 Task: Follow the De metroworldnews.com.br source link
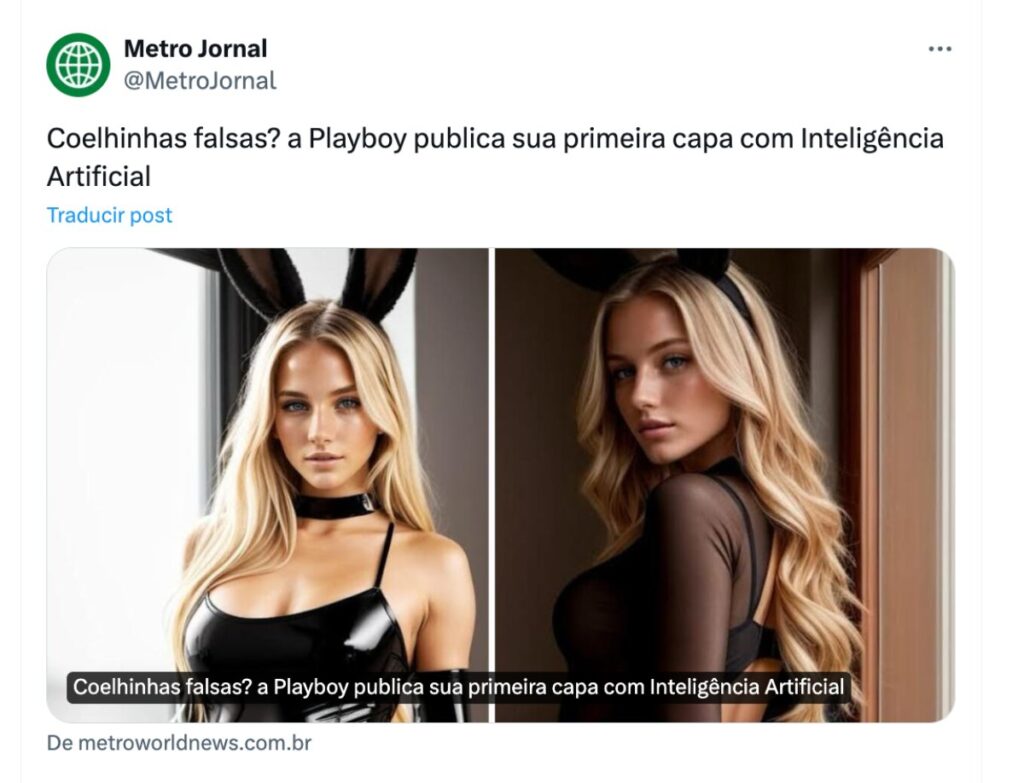[179, 743]
